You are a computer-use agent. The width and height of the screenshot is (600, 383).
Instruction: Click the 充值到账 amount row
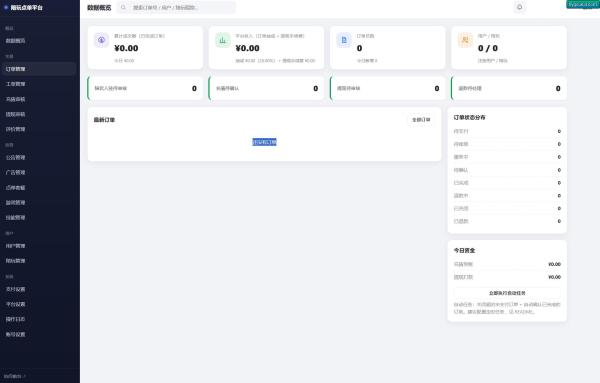coord(507,264)
